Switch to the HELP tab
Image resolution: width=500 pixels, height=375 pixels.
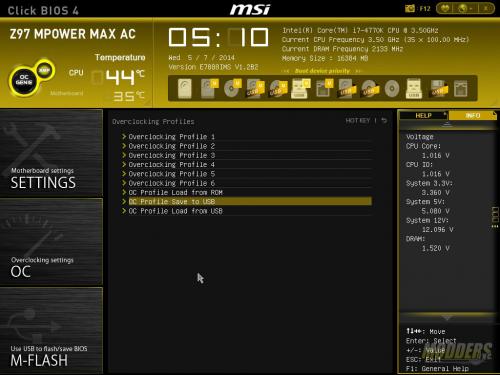(x=424, y=116)
